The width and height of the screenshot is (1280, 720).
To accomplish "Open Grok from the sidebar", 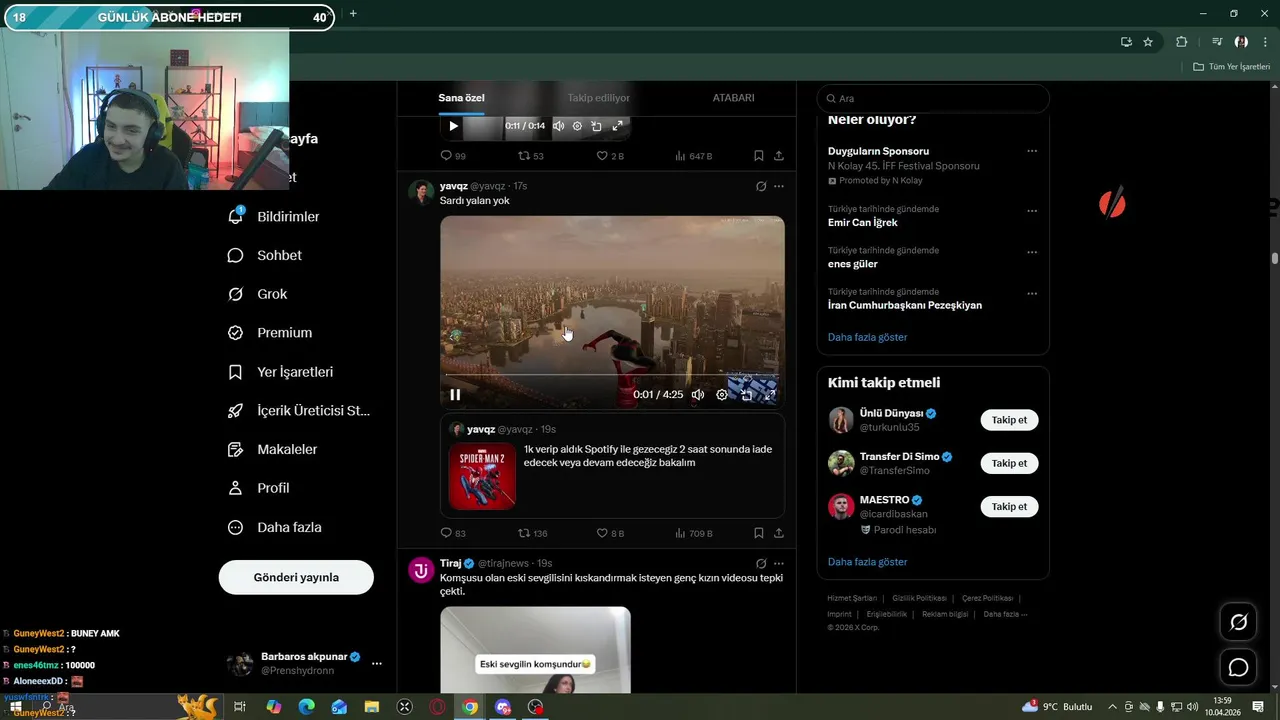I will [258, 294].
